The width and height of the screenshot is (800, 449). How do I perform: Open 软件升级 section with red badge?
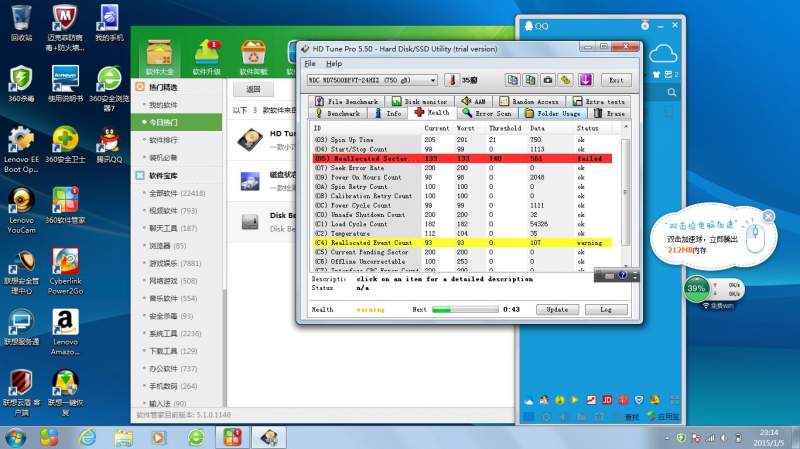[x=207, y=58]
